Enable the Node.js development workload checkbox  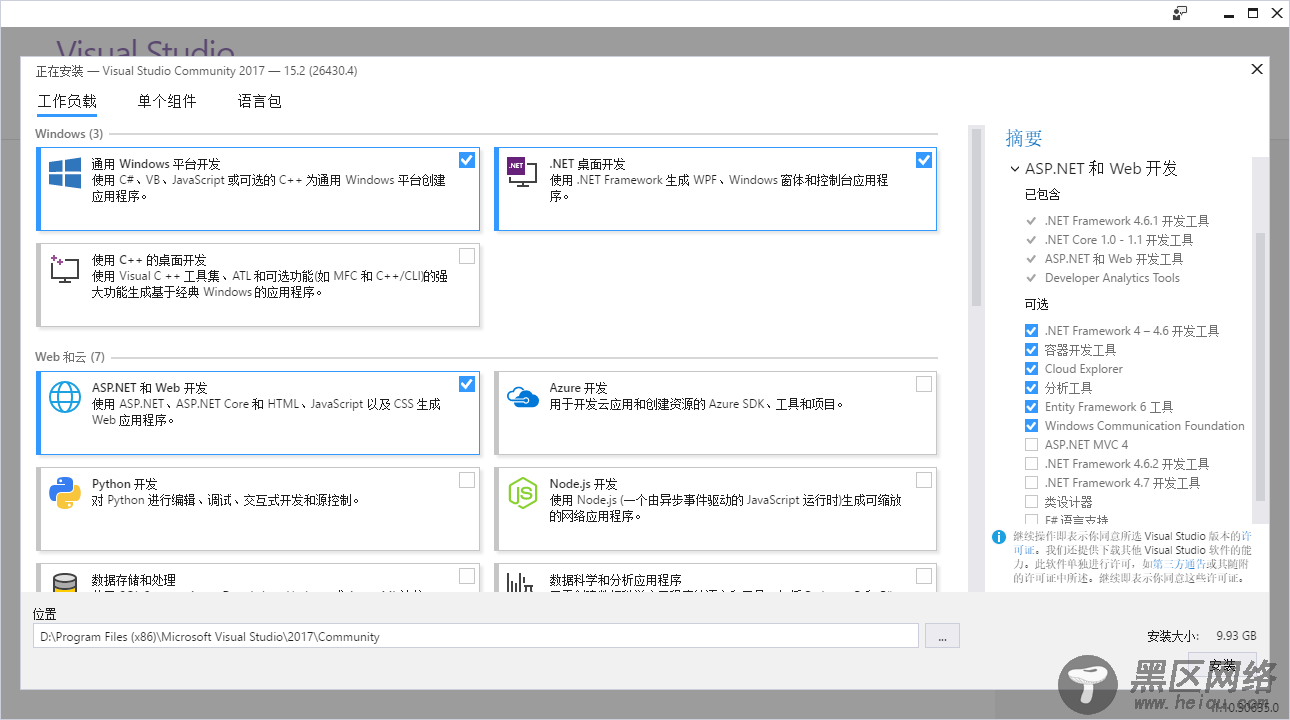point(924,480)
